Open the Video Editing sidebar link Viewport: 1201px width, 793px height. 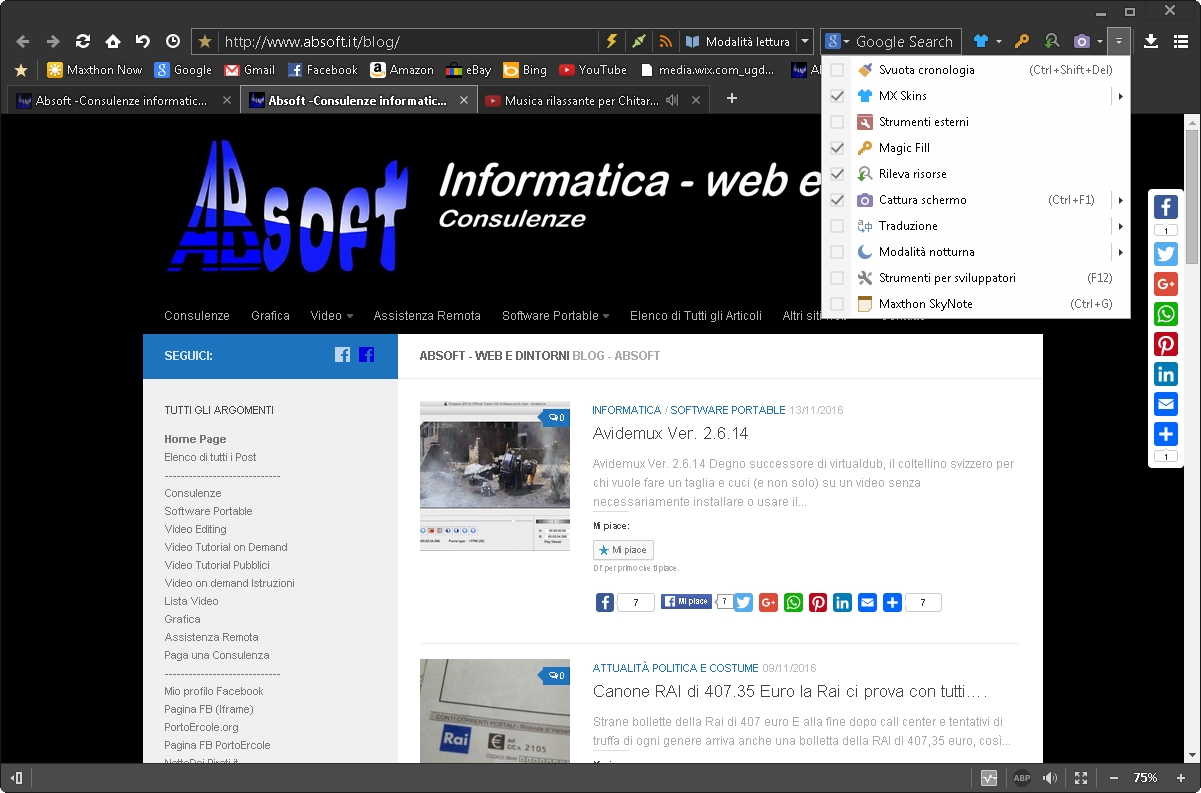tap(195, 529)
